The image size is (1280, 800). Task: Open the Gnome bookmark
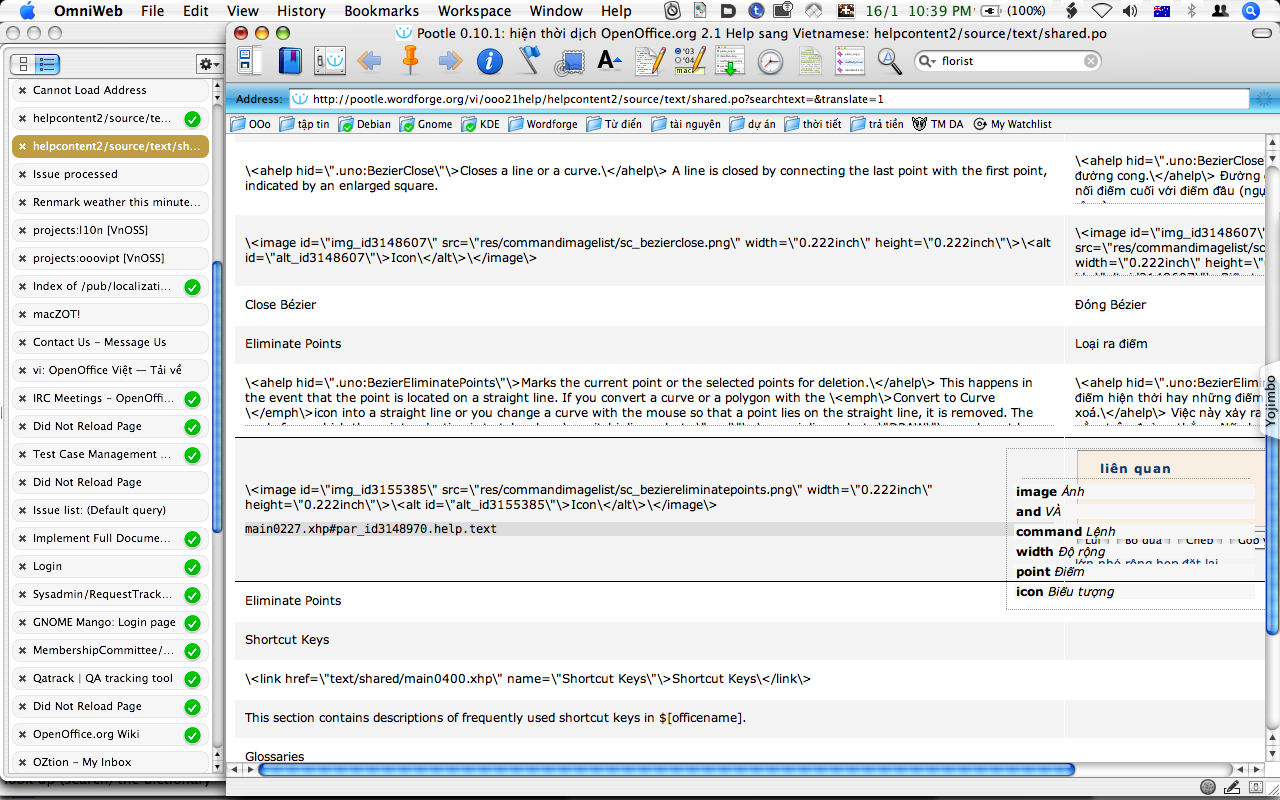(426, 124)
